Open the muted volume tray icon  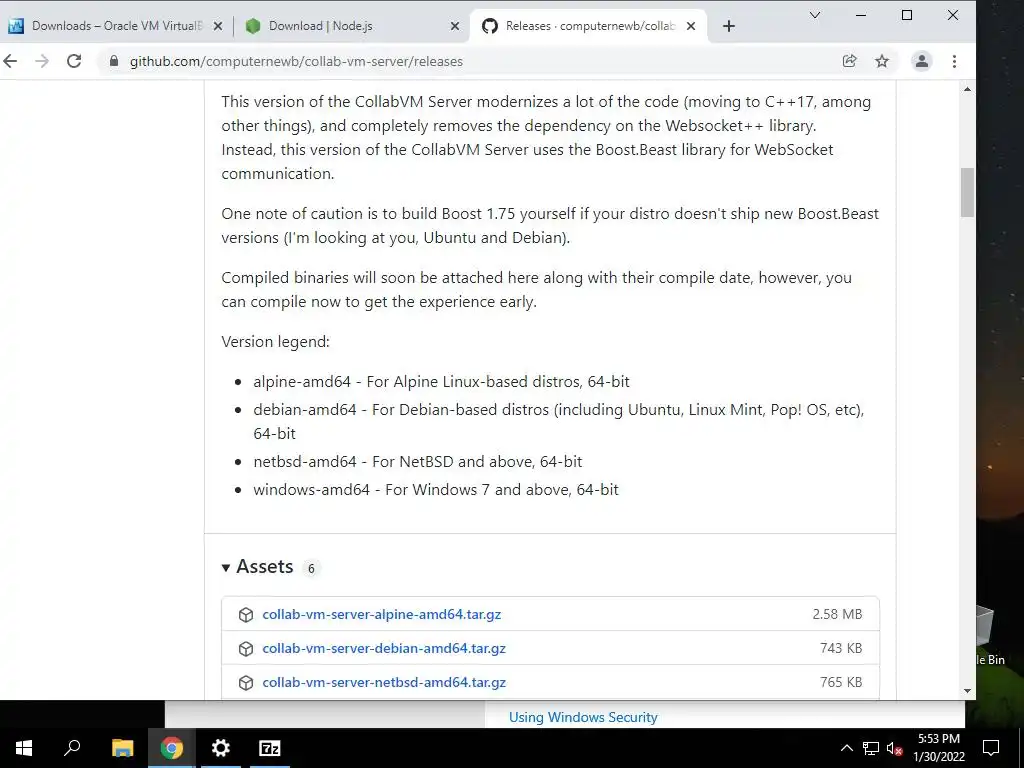click(895, 748)
